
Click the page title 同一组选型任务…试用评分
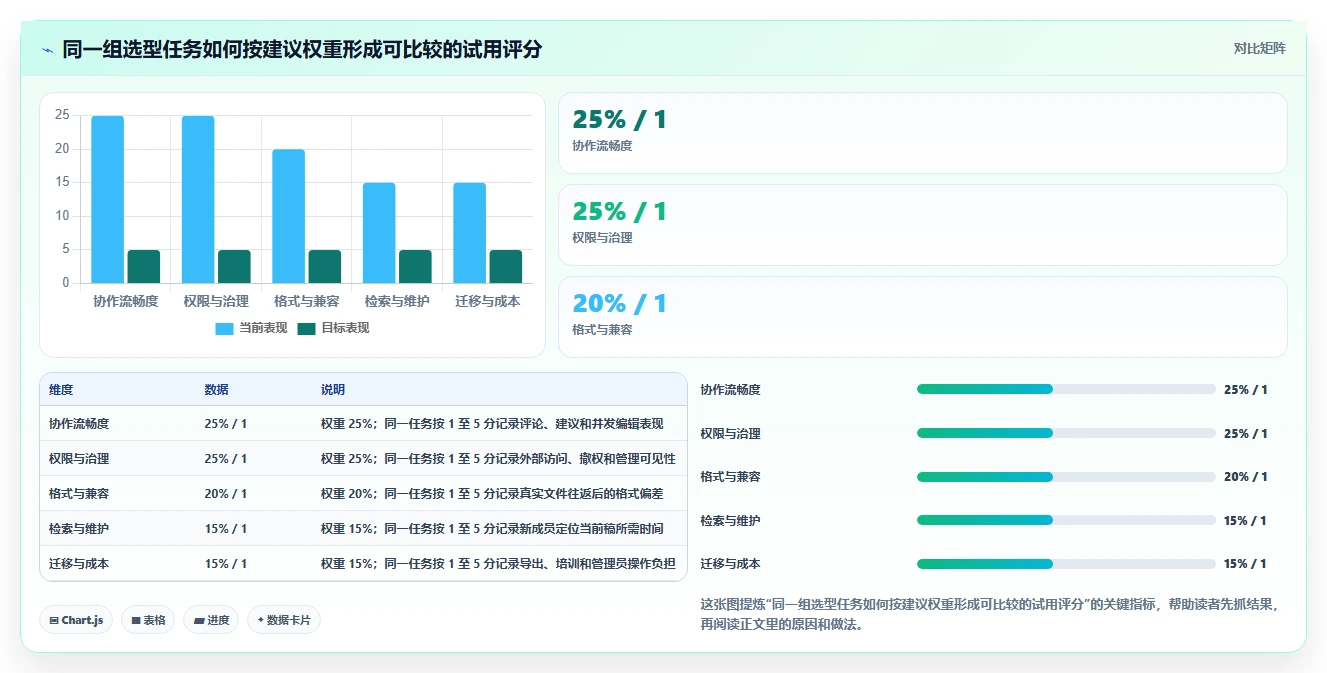[302, 49]
